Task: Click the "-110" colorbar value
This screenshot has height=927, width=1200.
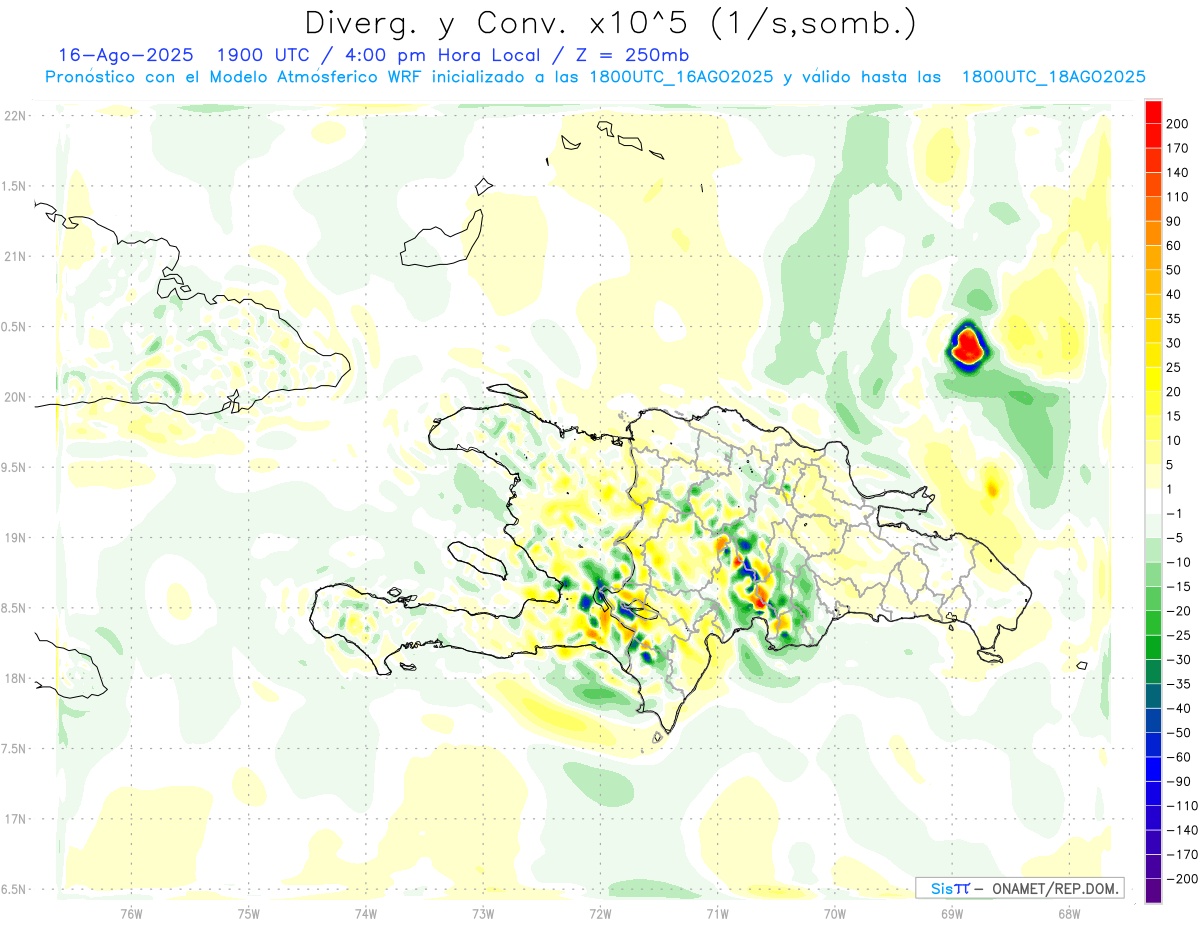Action: click(1182, 806)
